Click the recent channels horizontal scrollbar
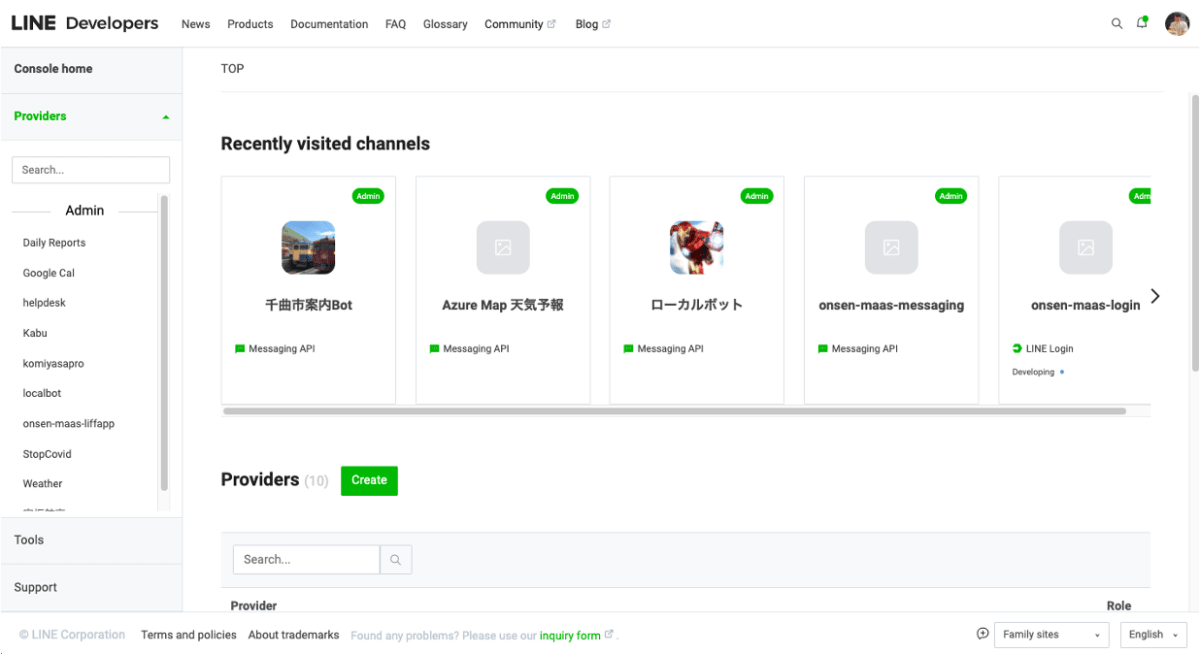The height and width of the screenshot is (654, 1200). pos(675,411)
